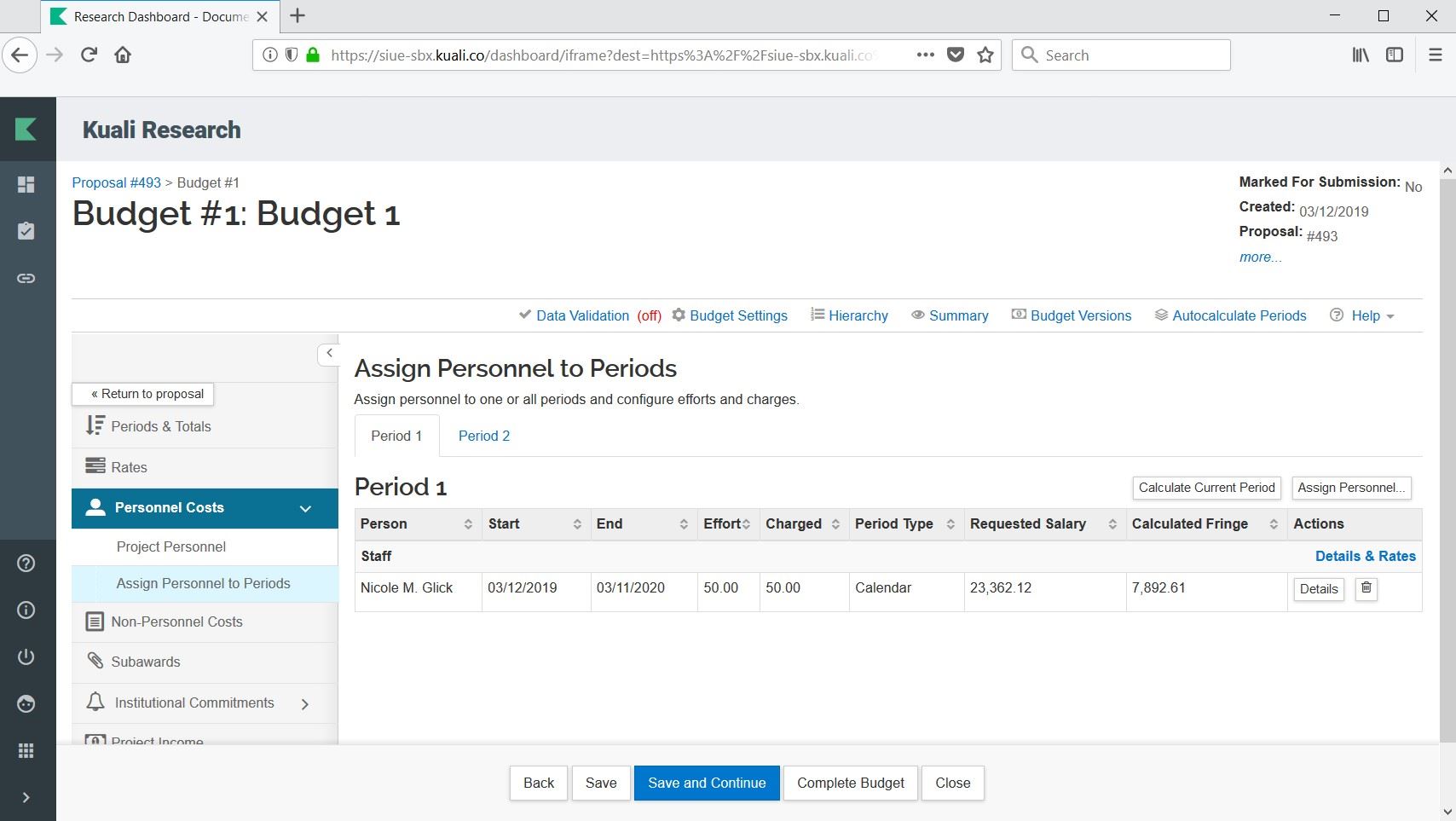Viewport: 1456px width, 821px height.
Task: Open the apps grid icon in sidebar
Action: [26, 750]
